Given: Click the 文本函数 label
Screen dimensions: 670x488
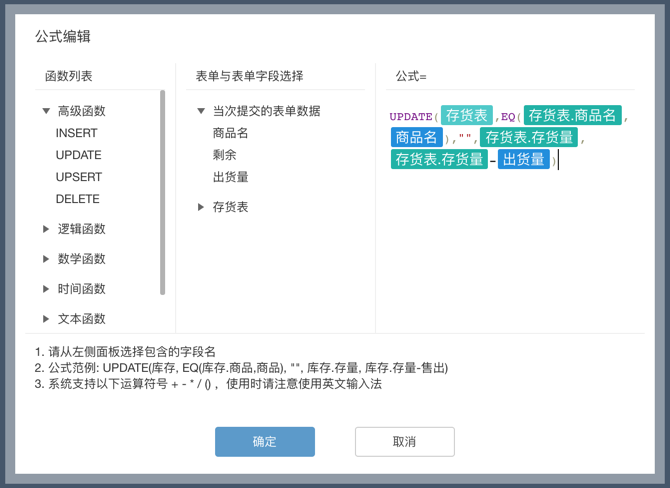Looking at the screenshot, I should pos(82,319).
